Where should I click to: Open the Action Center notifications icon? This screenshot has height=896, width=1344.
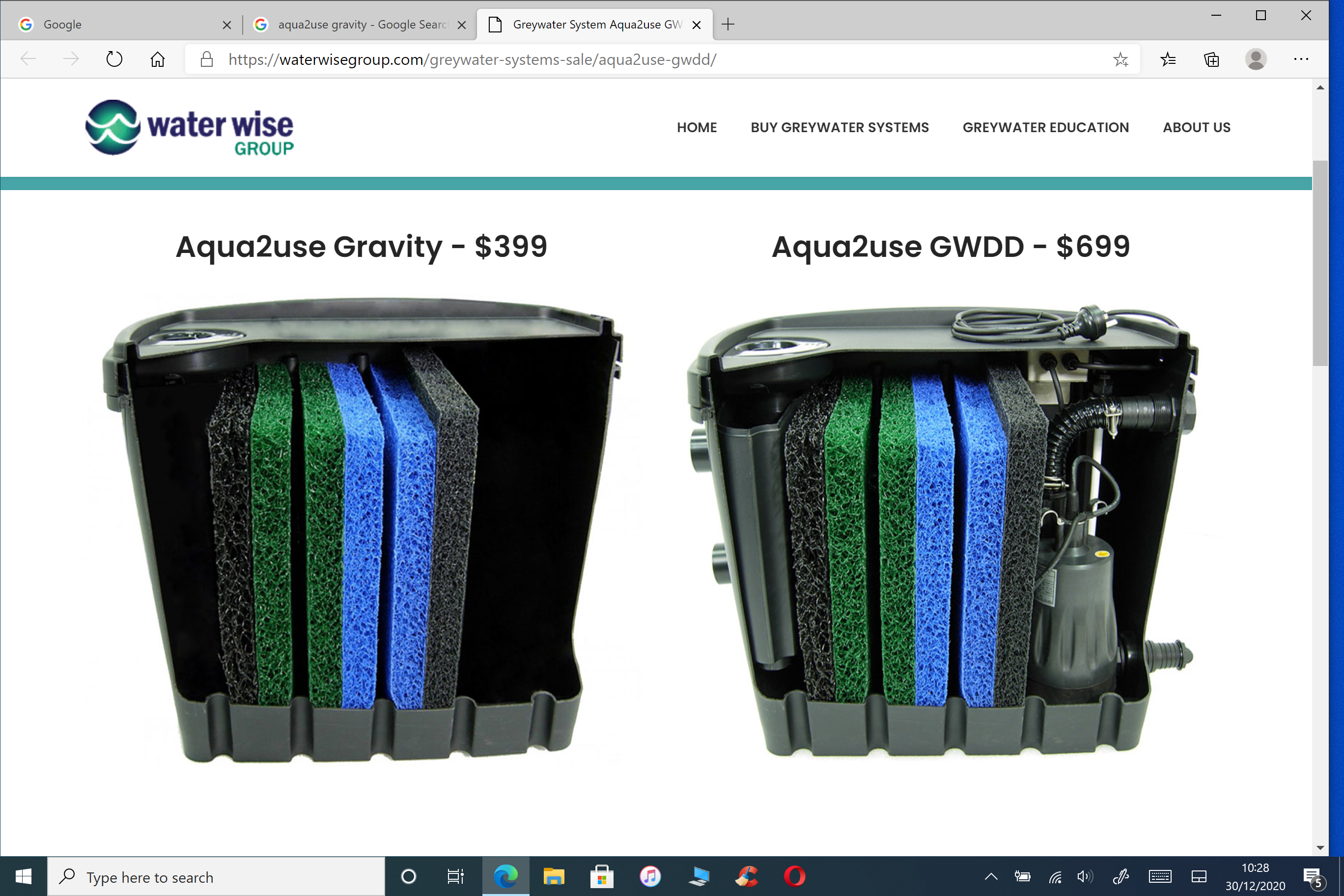coord(1313,877)
